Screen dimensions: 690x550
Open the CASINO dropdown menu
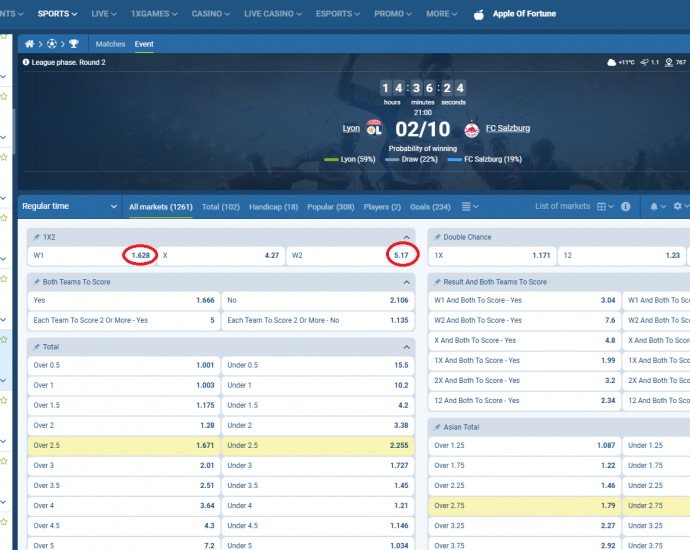click(210, 14)
